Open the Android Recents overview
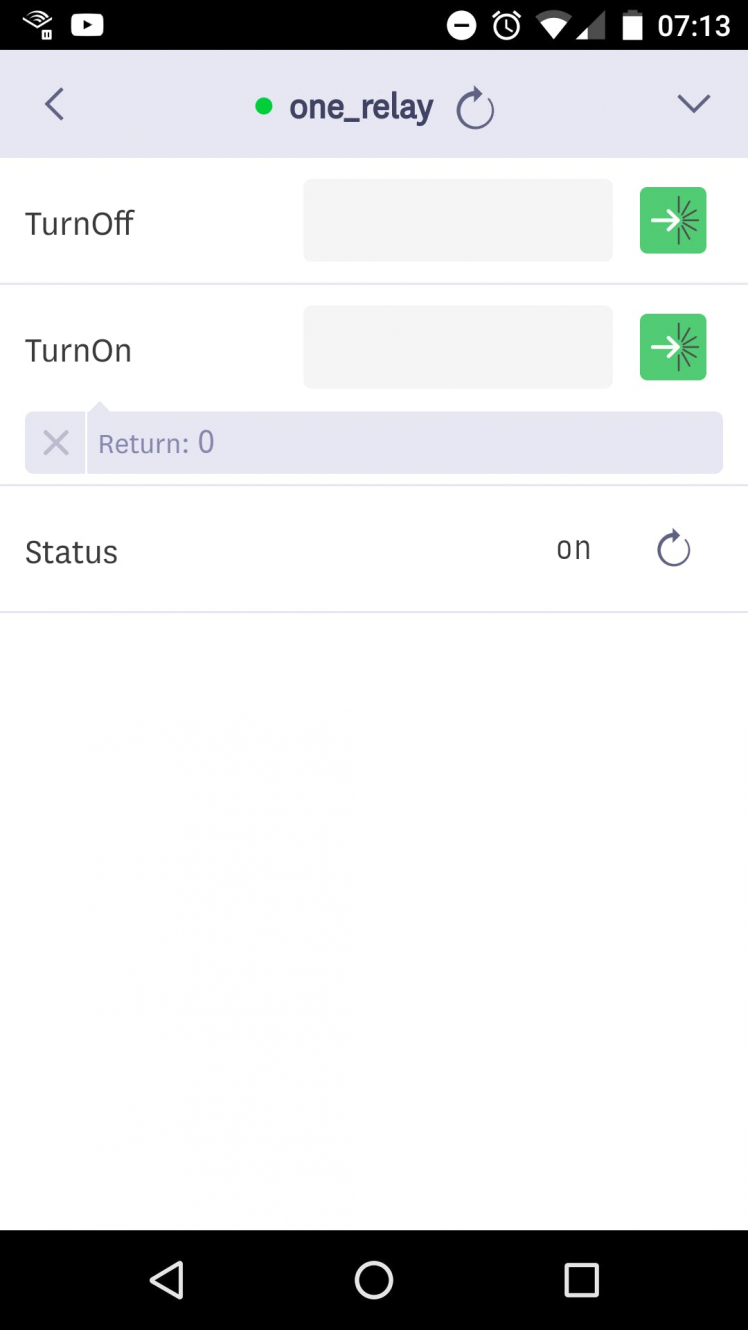 (x=581, y=1280)
